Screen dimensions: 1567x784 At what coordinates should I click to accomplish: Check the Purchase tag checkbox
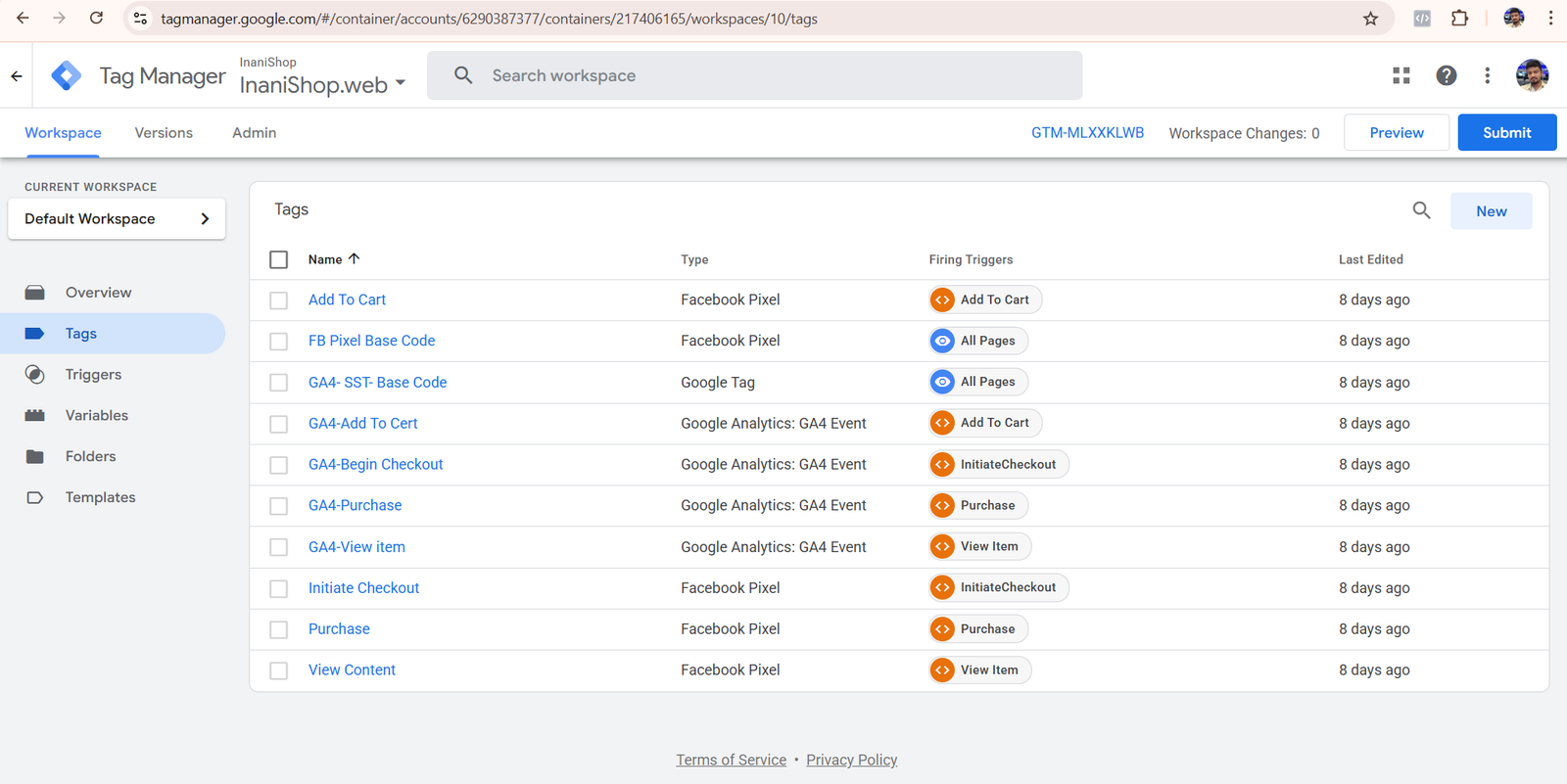279,629
